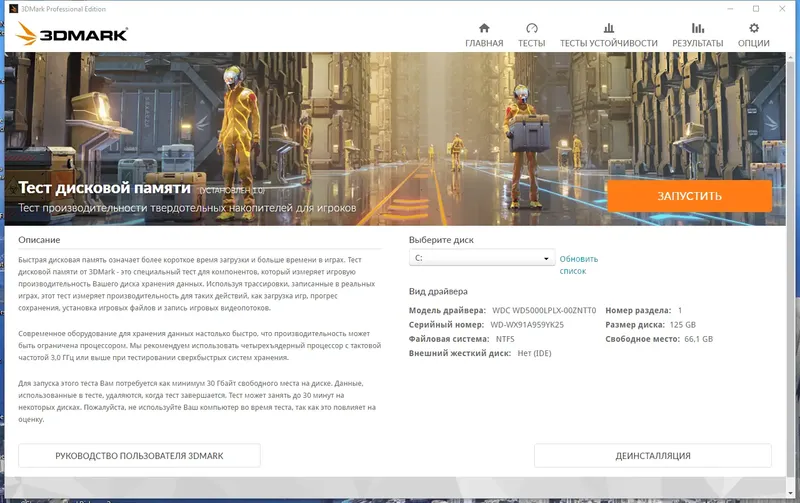
Task: Click the Выберите диск label
Action: (441, 240)
